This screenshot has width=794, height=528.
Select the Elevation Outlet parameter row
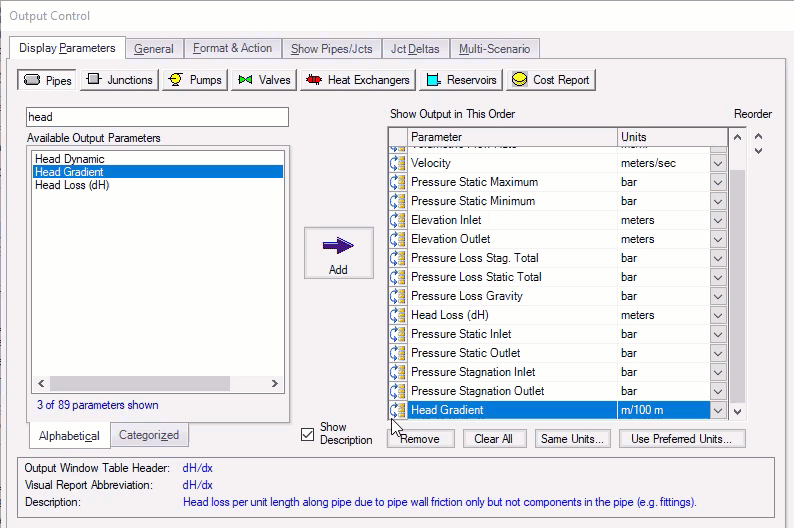558,239
